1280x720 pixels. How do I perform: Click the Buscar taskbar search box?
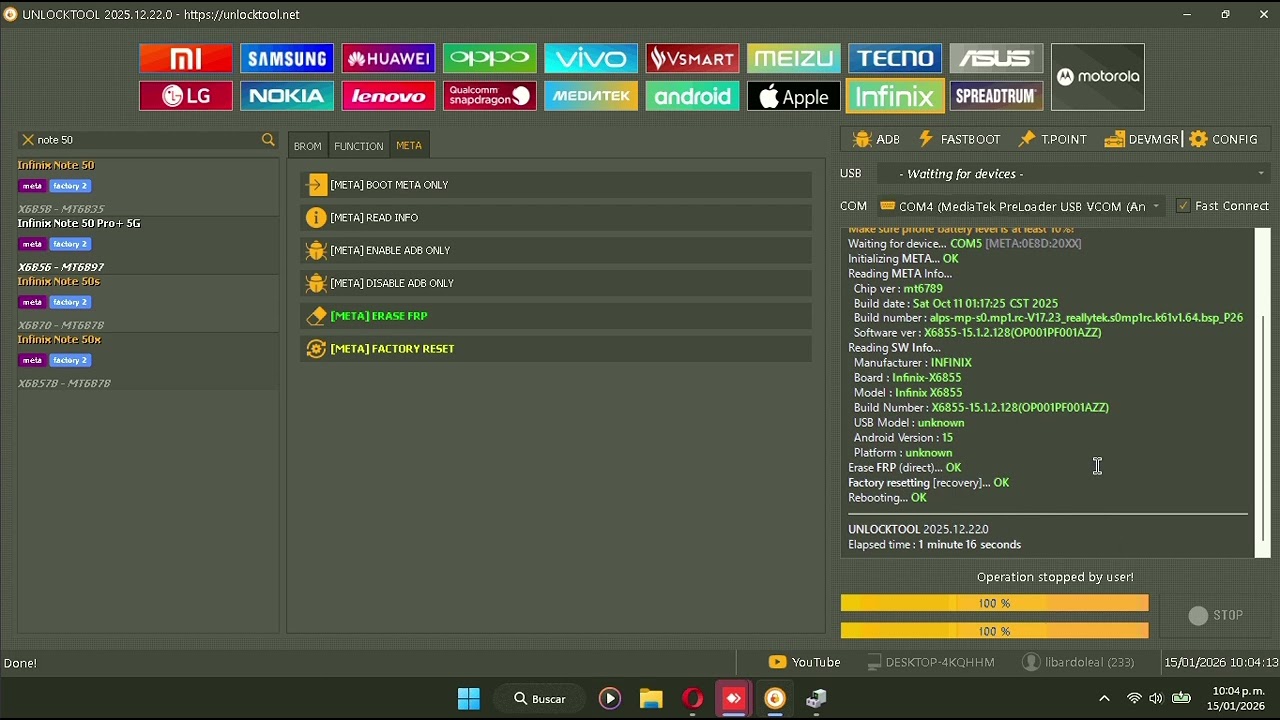[539, 699]
